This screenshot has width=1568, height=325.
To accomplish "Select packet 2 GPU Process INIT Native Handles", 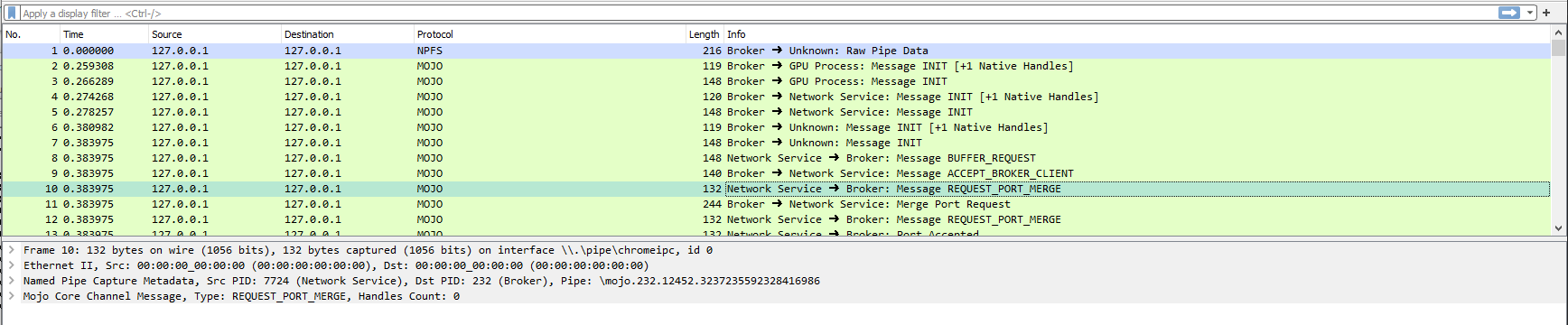I will (776, 66).
